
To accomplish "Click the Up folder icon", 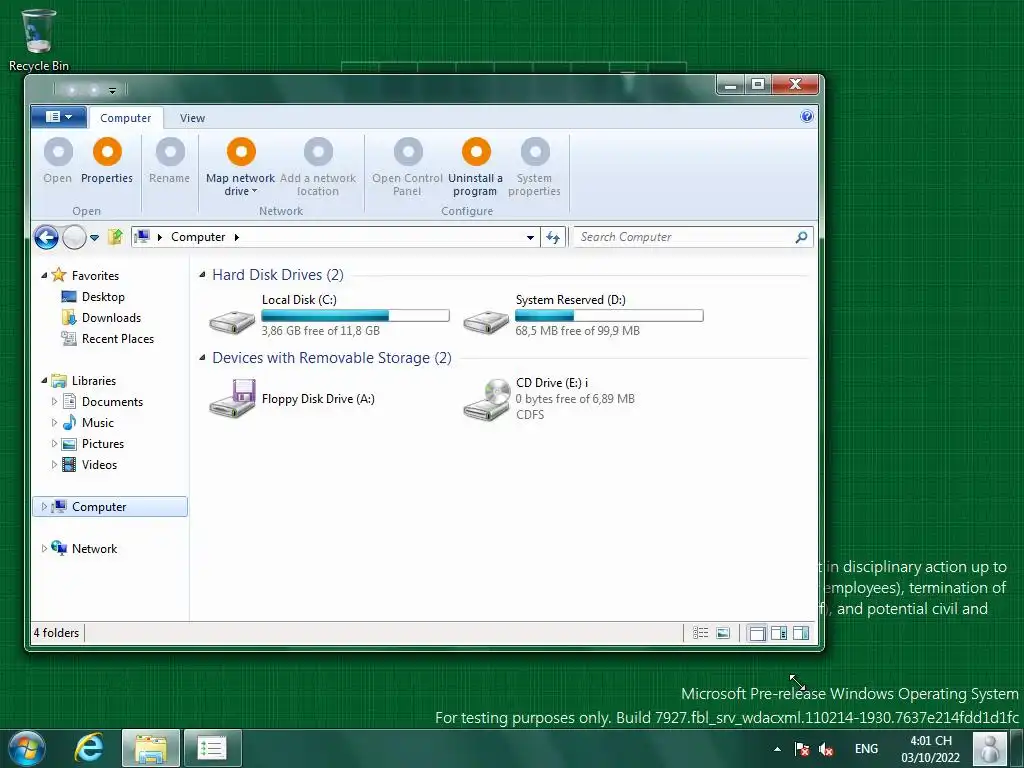I will pyautogui.click(x=115, y=236).
